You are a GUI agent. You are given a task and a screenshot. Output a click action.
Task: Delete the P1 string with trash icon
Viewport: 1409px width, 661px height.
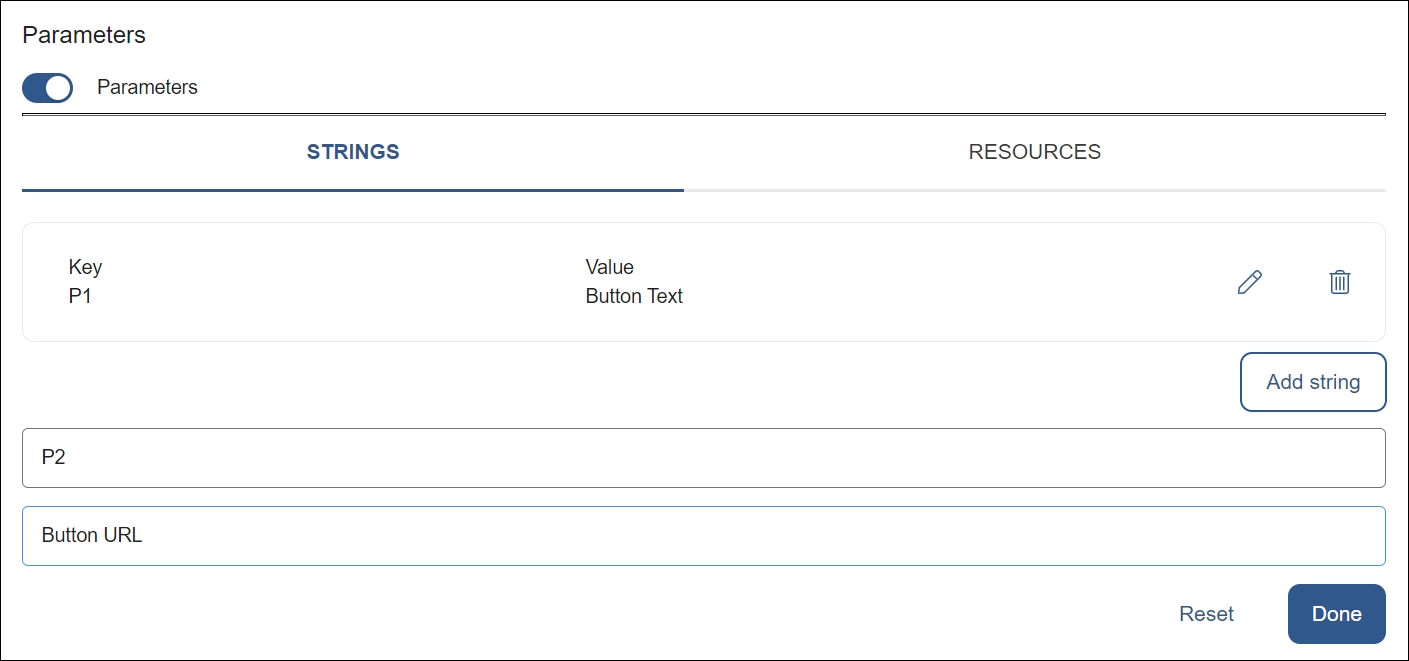click(1339, 282)
